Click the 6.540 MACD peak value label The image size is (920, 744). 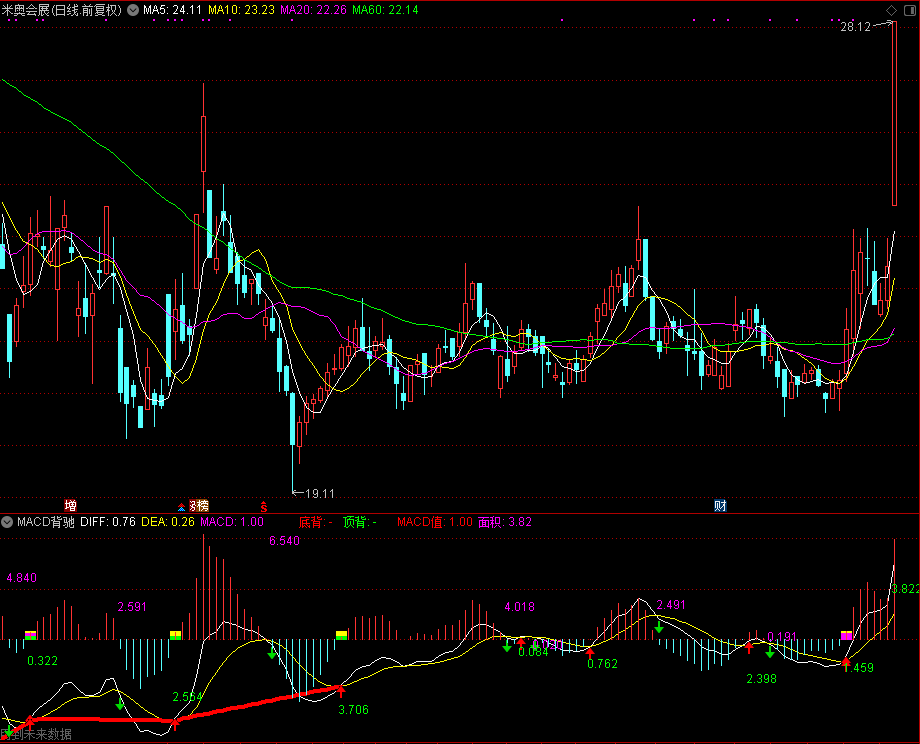tap(284, 541)
